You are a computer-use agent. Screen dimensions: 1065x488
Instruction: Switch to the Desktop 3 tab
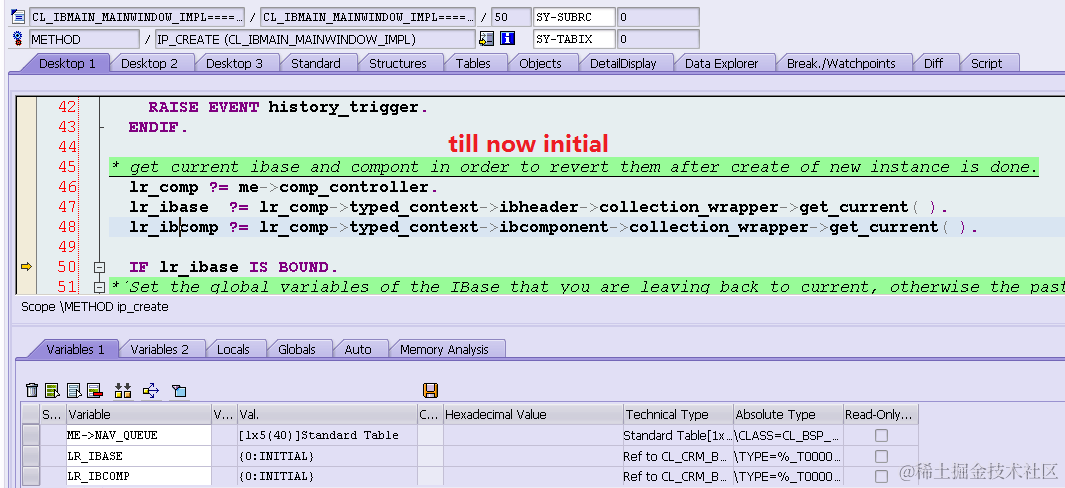click(234, 63)
